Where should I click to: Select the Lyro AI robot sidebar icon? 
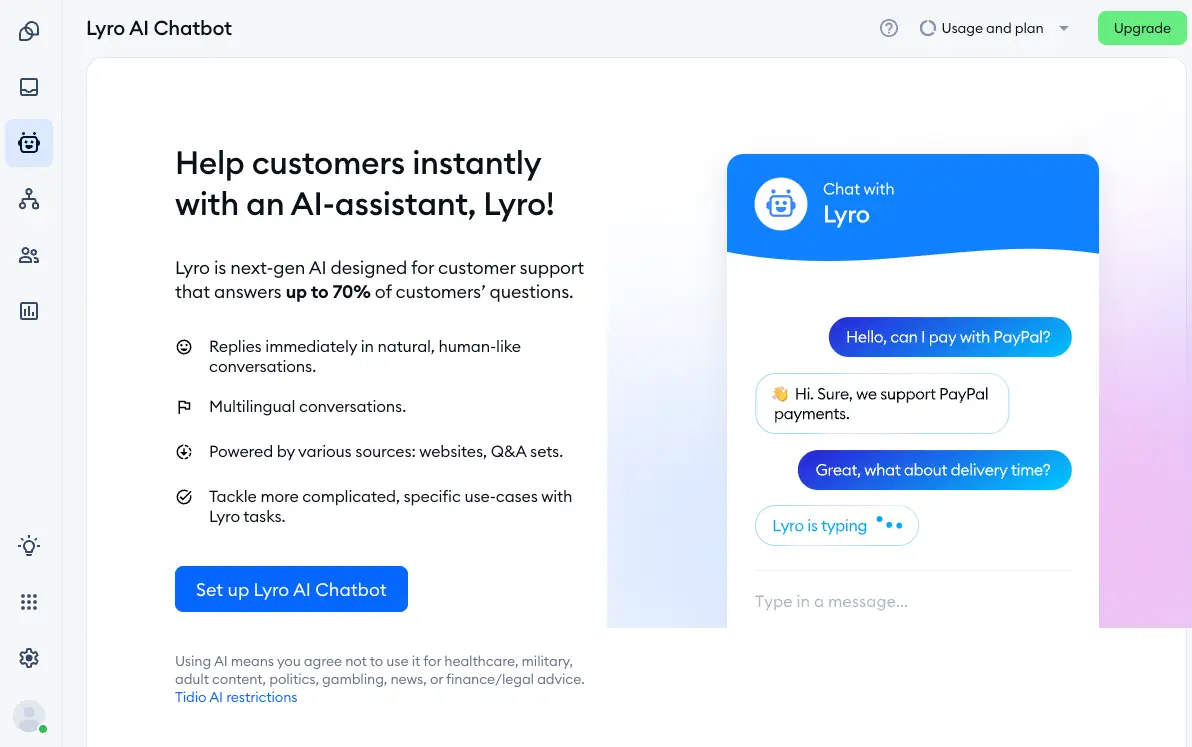click(29, 143)
